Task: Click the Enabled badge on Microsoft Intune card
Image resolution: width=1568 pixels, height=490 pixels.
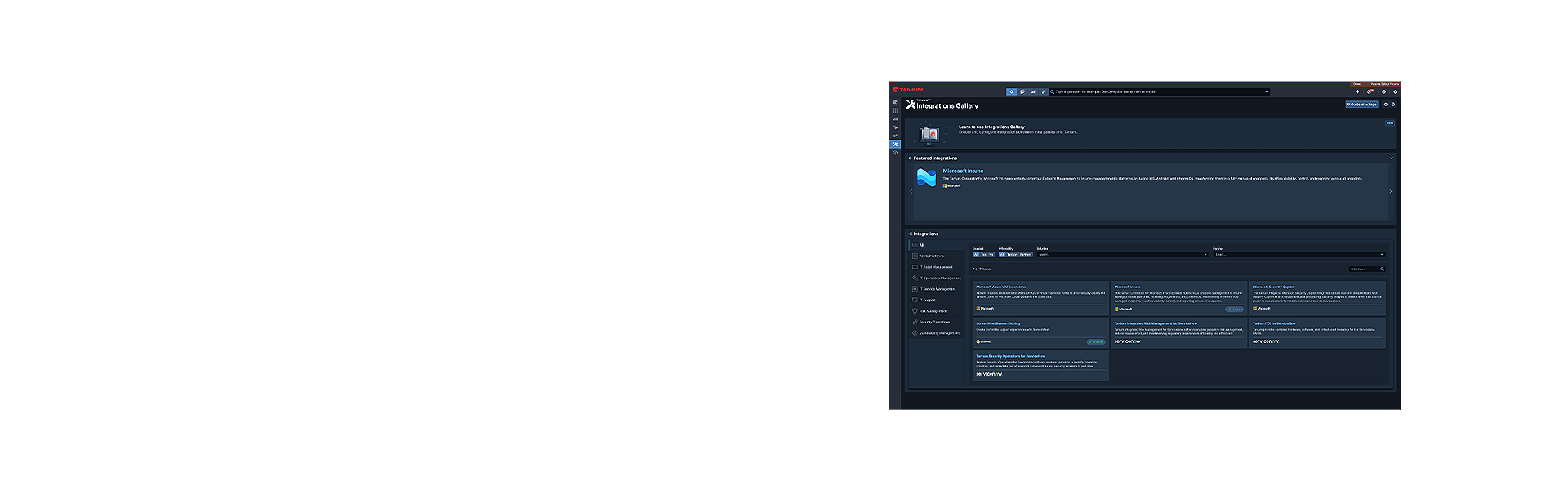Action: pos(1234,309)
